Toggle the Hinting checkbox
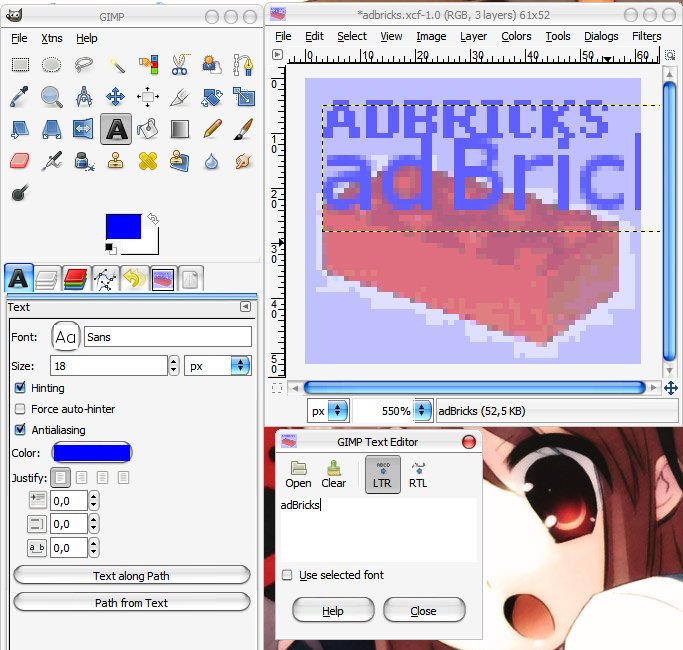This screenshot has width=683, height=650. point(20,388)
